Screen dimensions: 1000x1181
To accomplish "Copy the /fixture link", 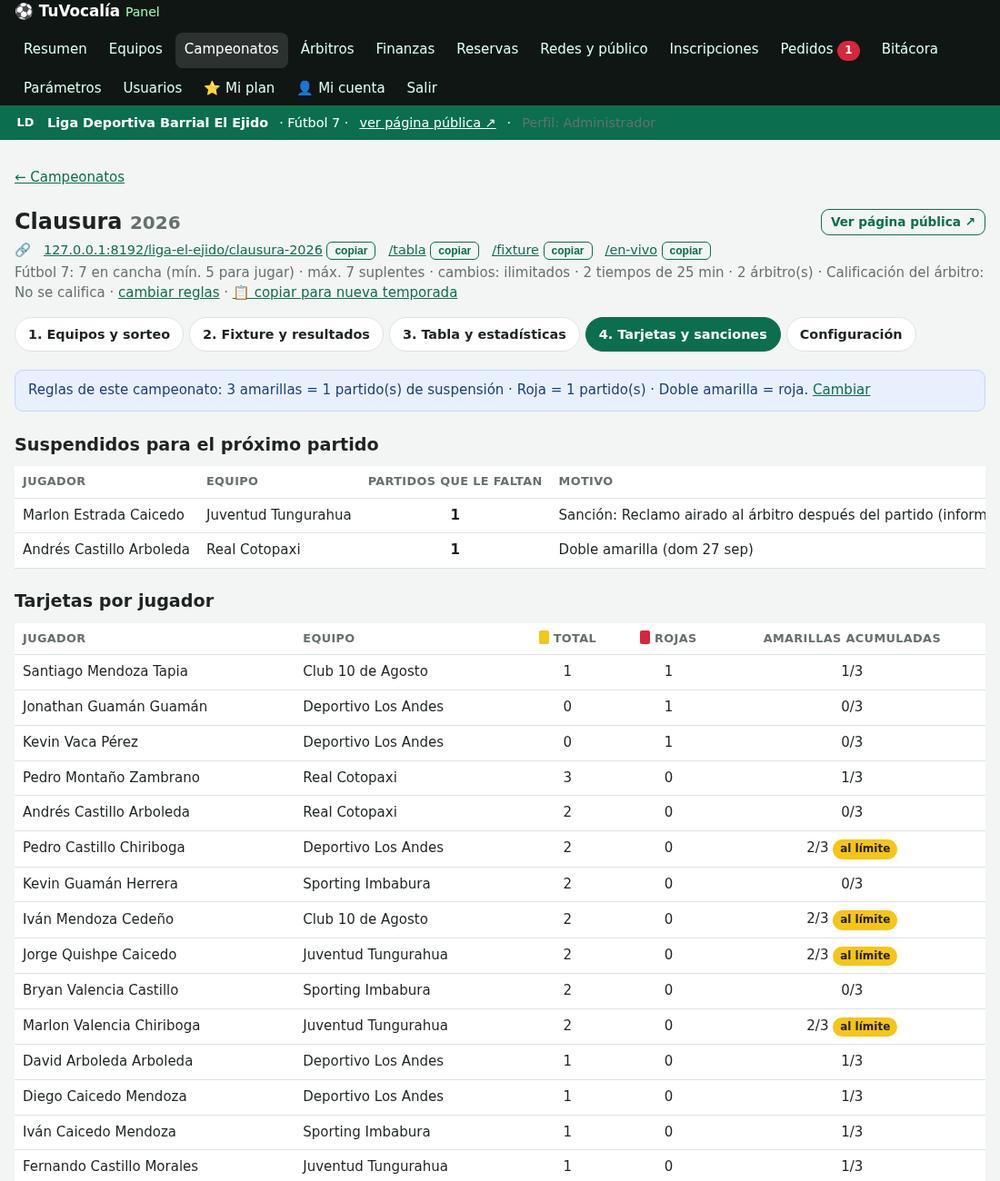I will point(567,251).
